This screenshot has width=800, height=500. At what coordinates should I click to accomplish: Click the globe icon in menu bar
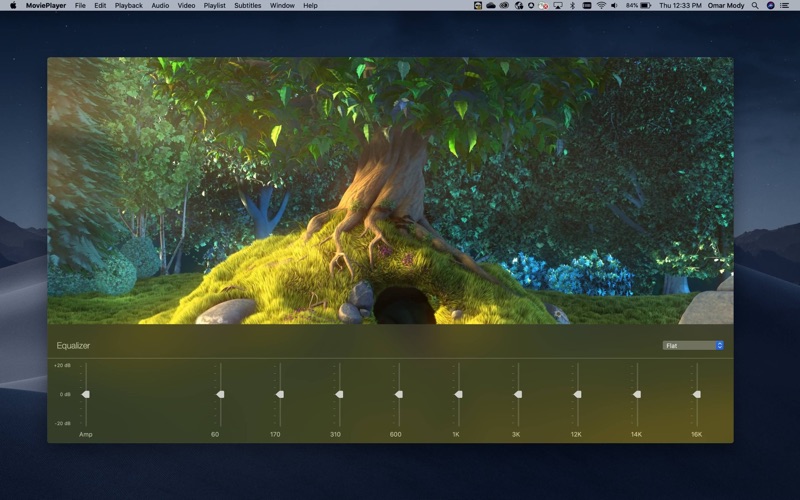pos(519,6)
